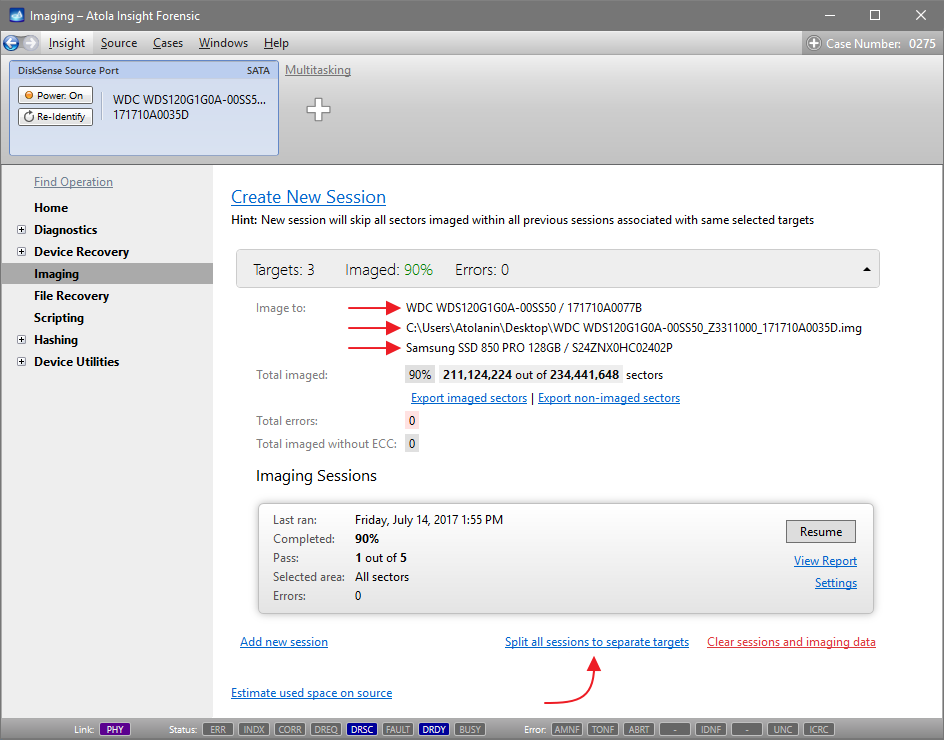Click the Re-Identify device button
This screenshot has height=740, width=944.
coord(55,117)
